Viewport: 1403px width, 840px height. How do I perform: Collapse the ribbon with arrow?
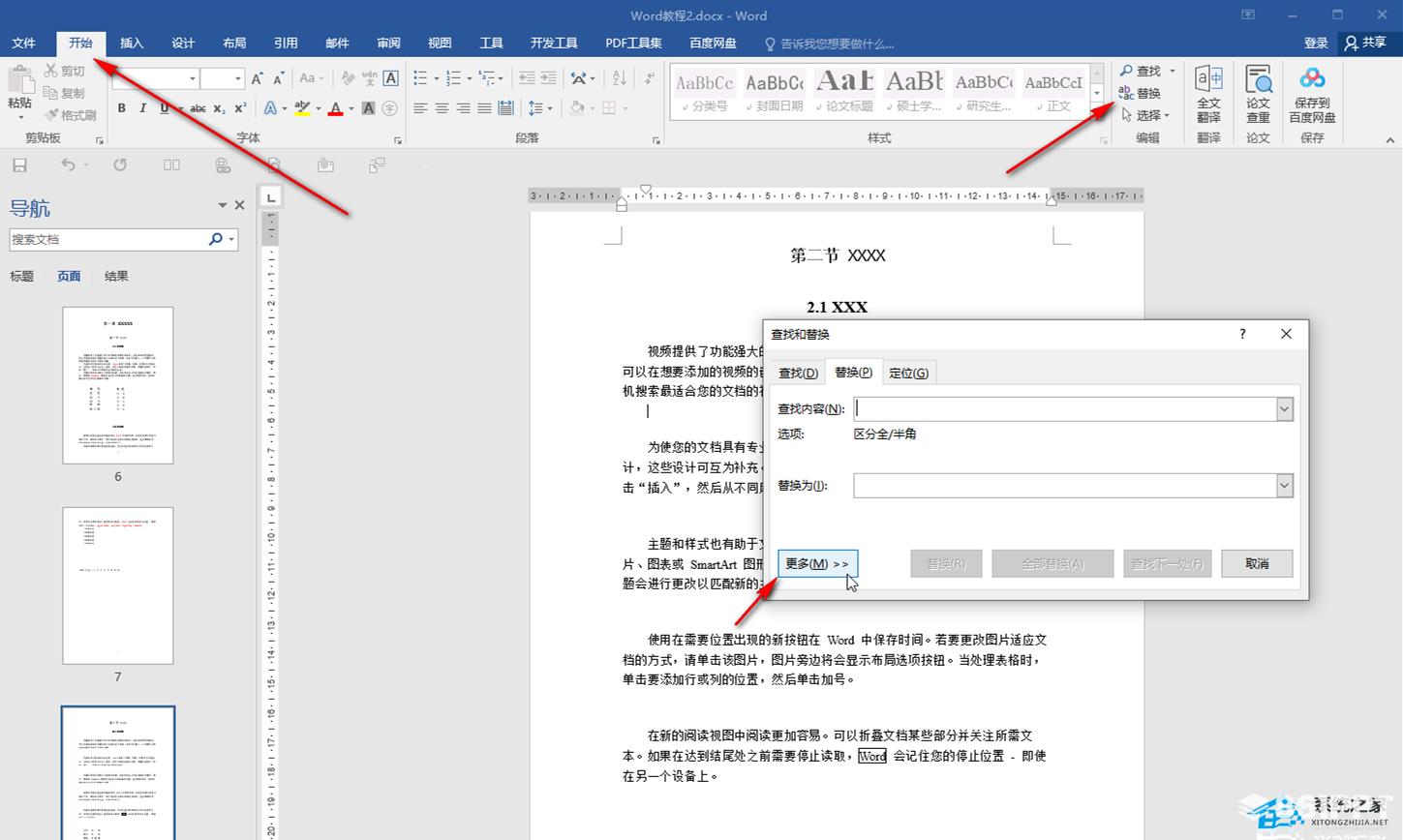(x=1391, y=140)
